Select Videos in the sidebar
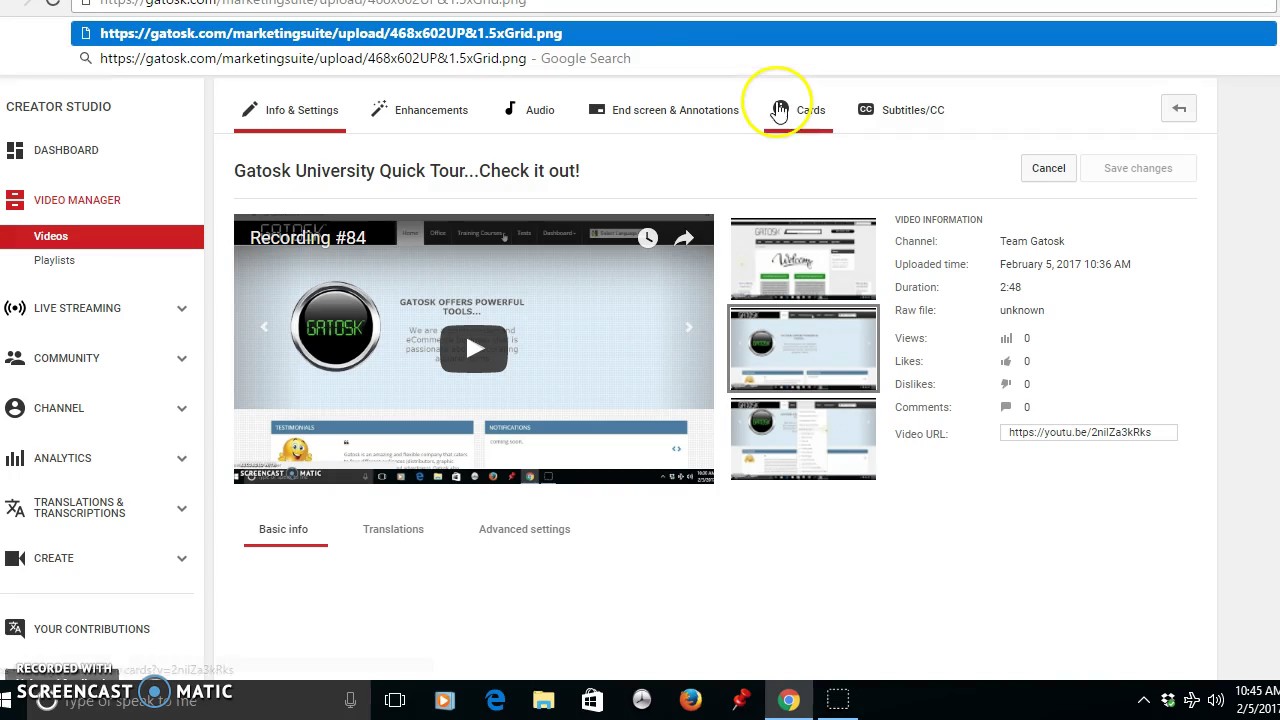This screenshot has height=720, width=1280. [x=102, y=236]
